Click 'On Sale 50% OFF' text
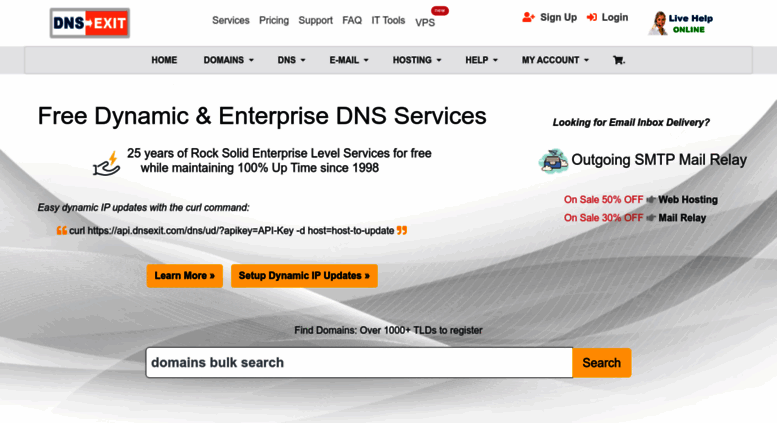Image resolution: width=777 pixels, height=423 pixels. [603, 200]
